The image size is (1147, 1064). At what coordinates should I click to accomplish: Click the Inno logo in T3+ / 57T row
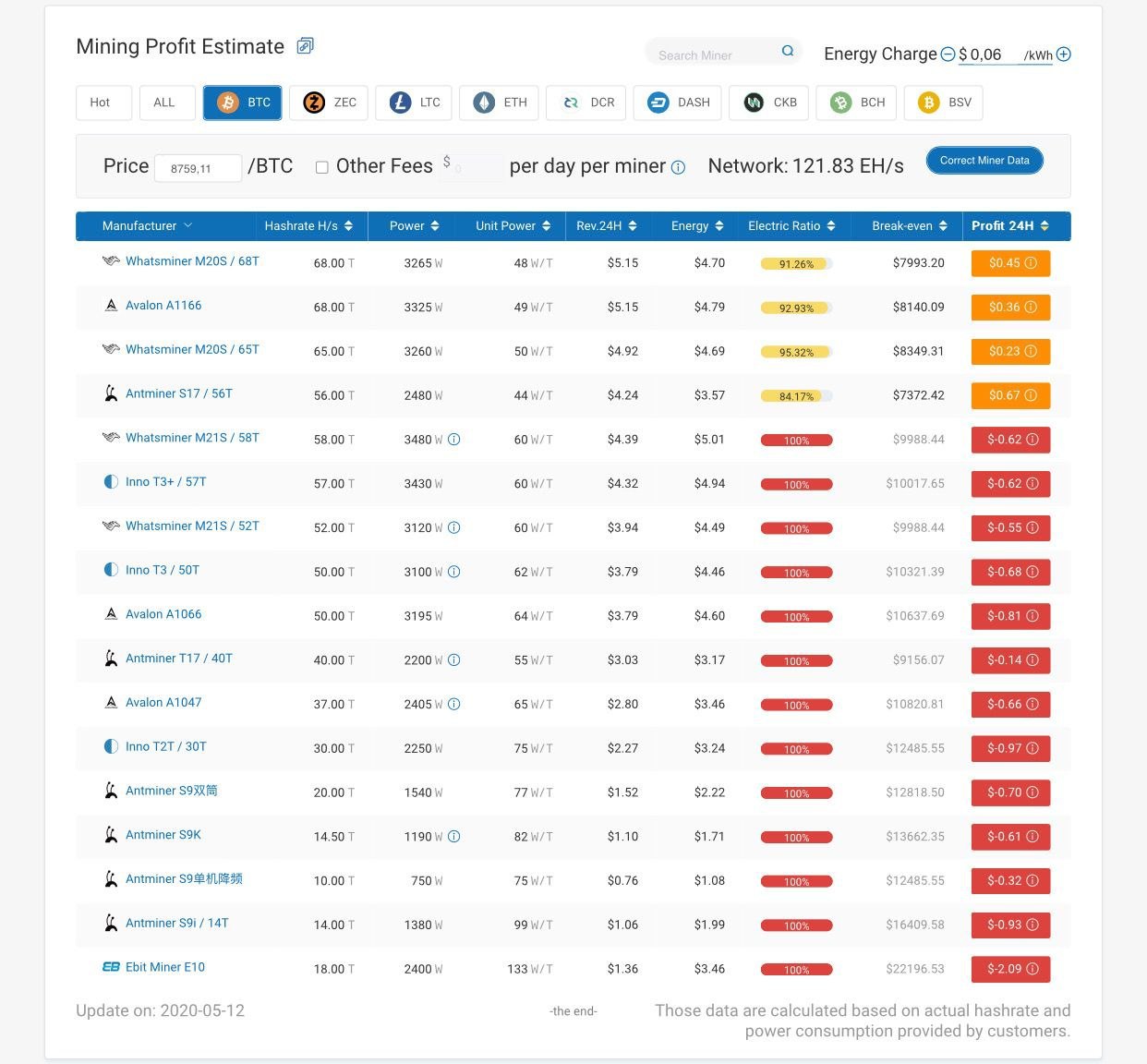click(x=111, y=482)
